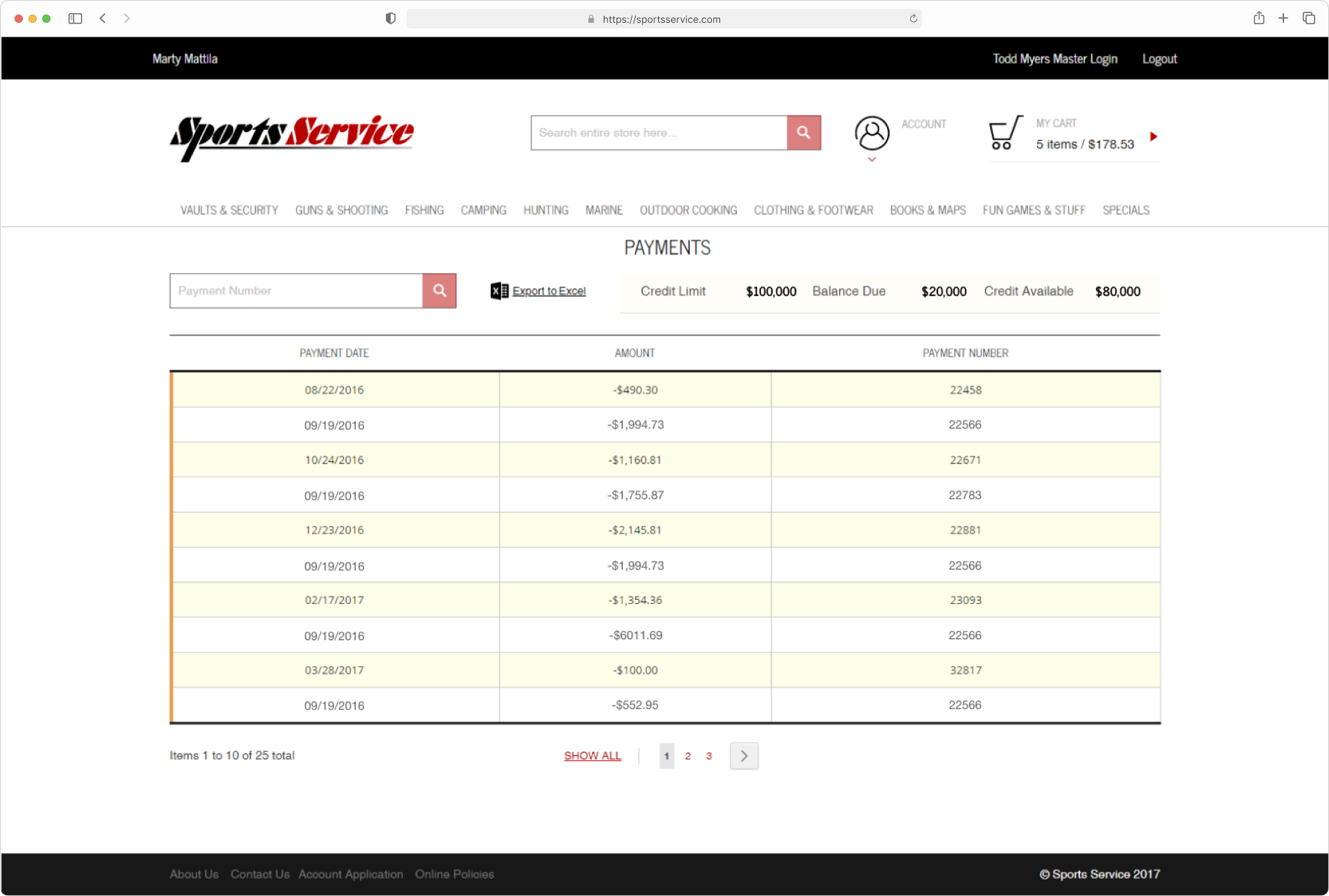
Task: Click the $80,000 credit available value
Action: point(1117,291)
